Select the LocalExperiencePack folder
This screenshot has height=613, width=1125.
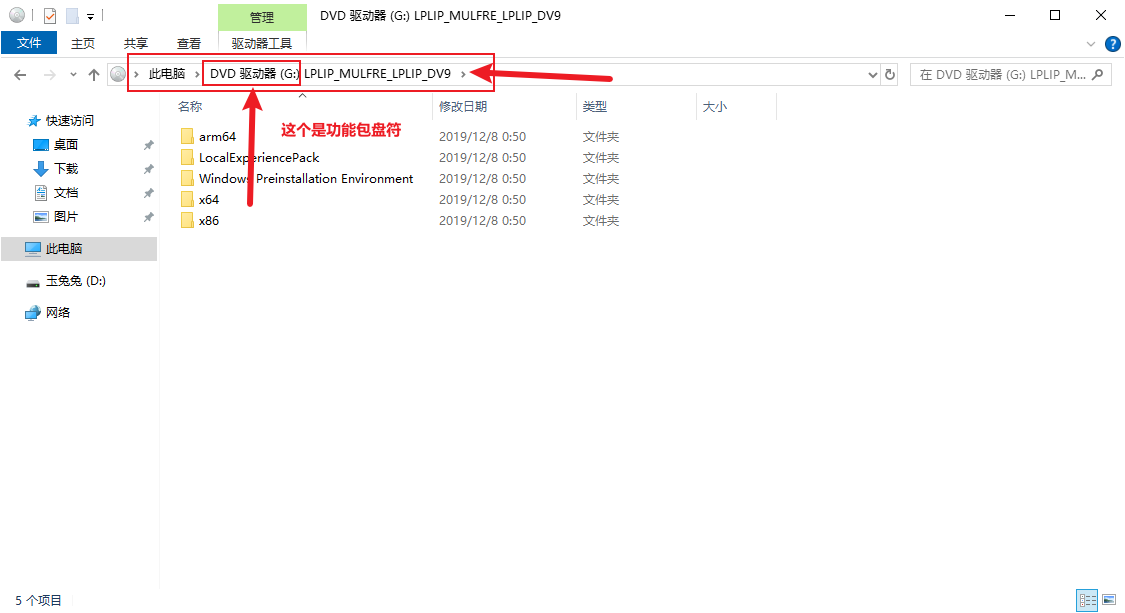point(258,158)
